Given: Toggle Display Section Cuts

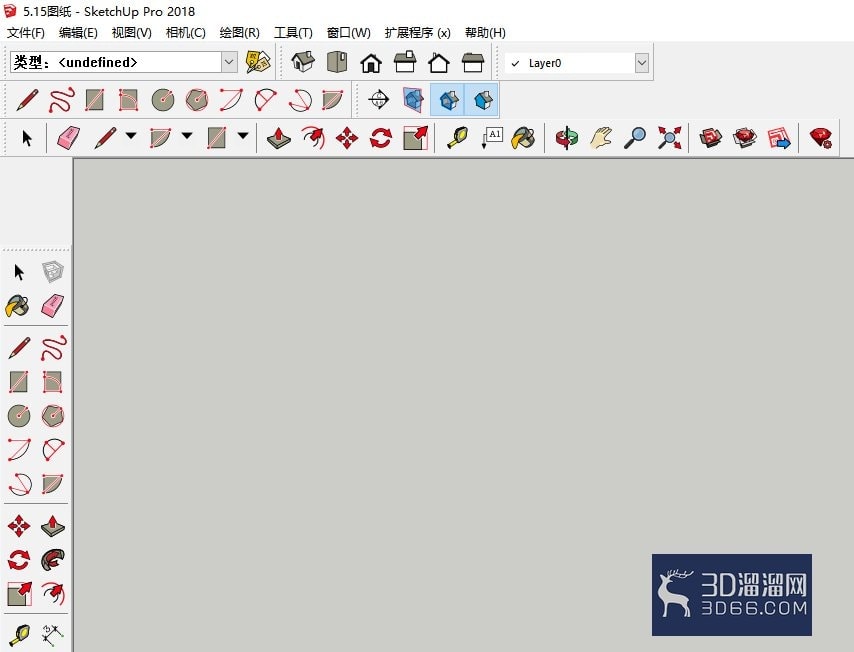Looking at the screenshot, I should point(448,100).
